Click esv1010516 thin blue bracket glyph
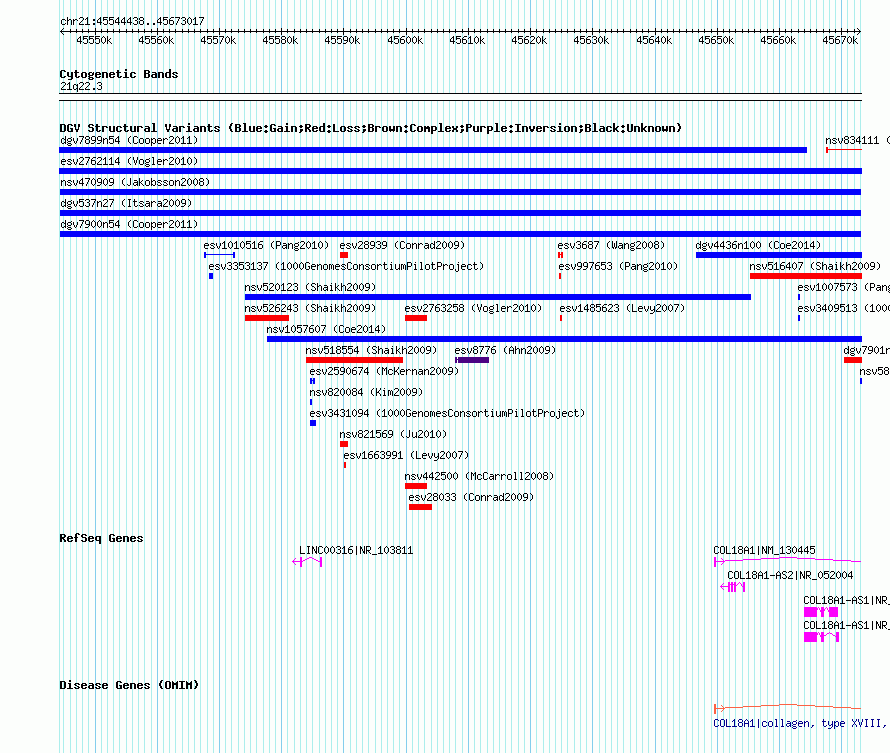 point(220,255)
